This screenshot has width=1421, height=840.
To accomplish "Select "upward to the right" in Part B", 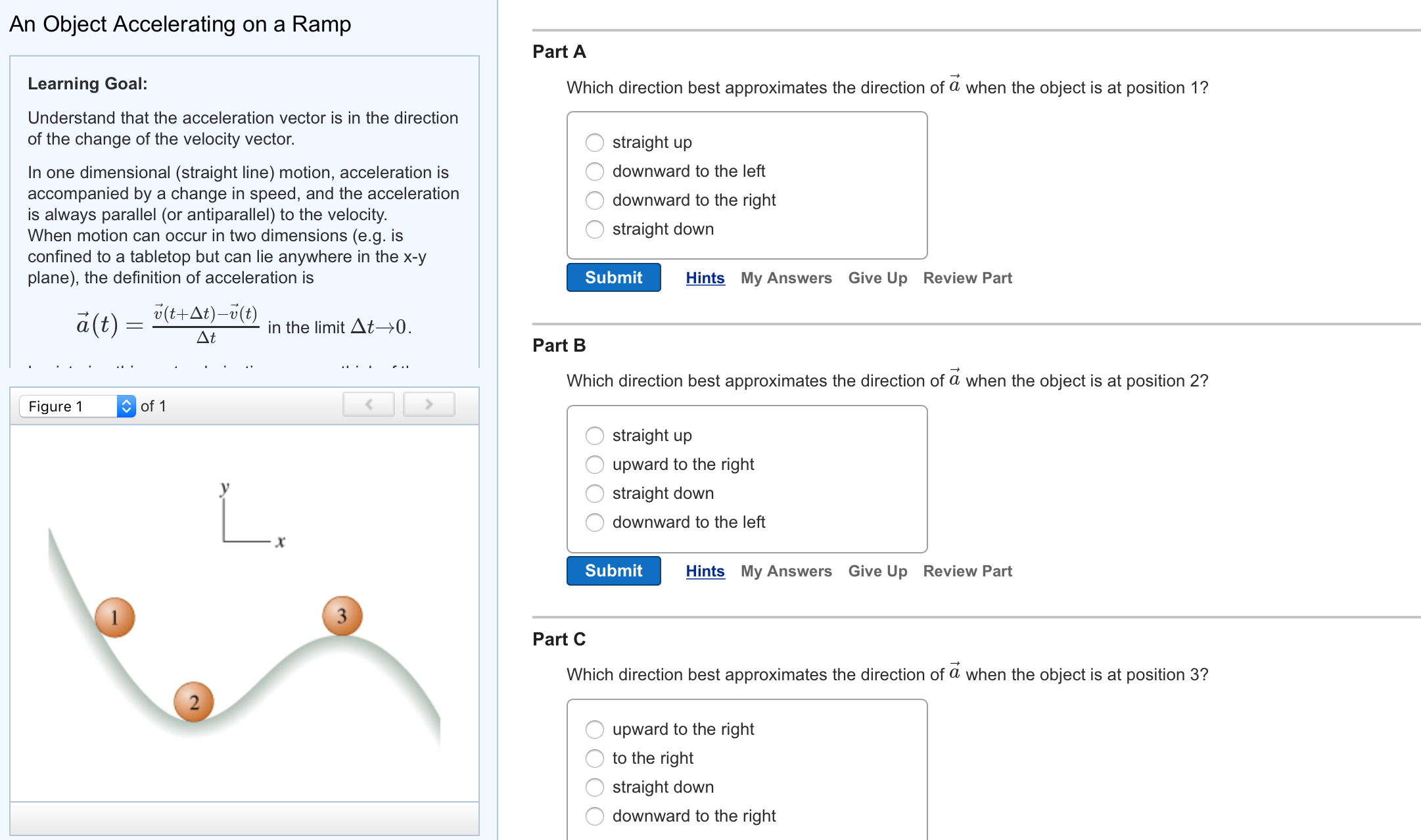I will point(594,465).
